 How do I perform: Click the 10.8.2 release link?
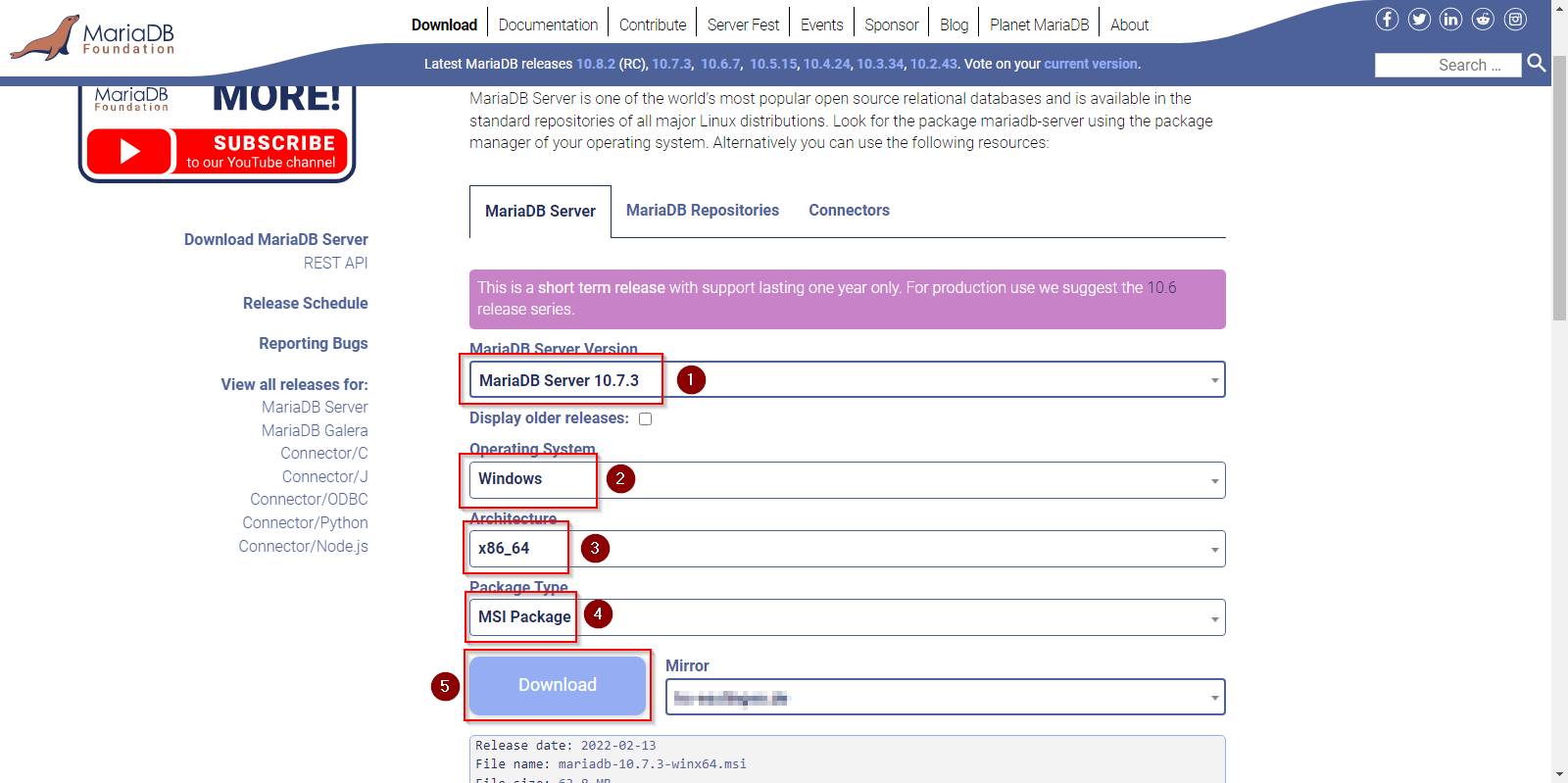click(x=596, y=64)
